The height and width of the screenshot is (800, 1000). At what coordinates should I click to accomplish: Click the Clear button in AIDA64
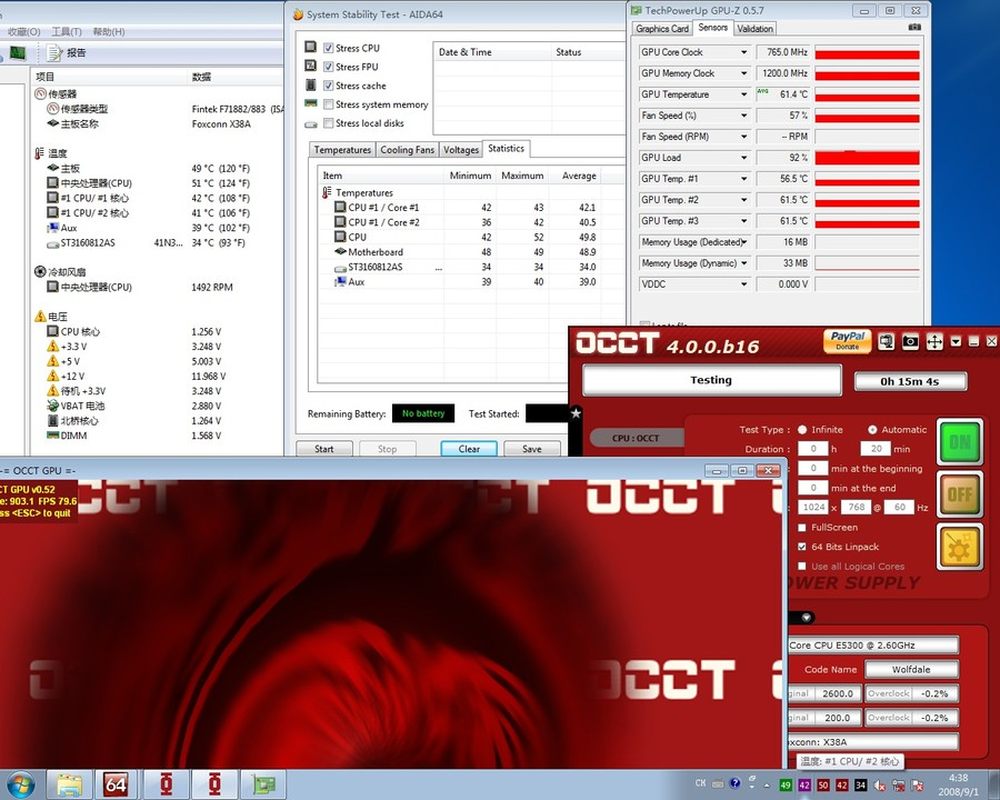pos(469,449)
